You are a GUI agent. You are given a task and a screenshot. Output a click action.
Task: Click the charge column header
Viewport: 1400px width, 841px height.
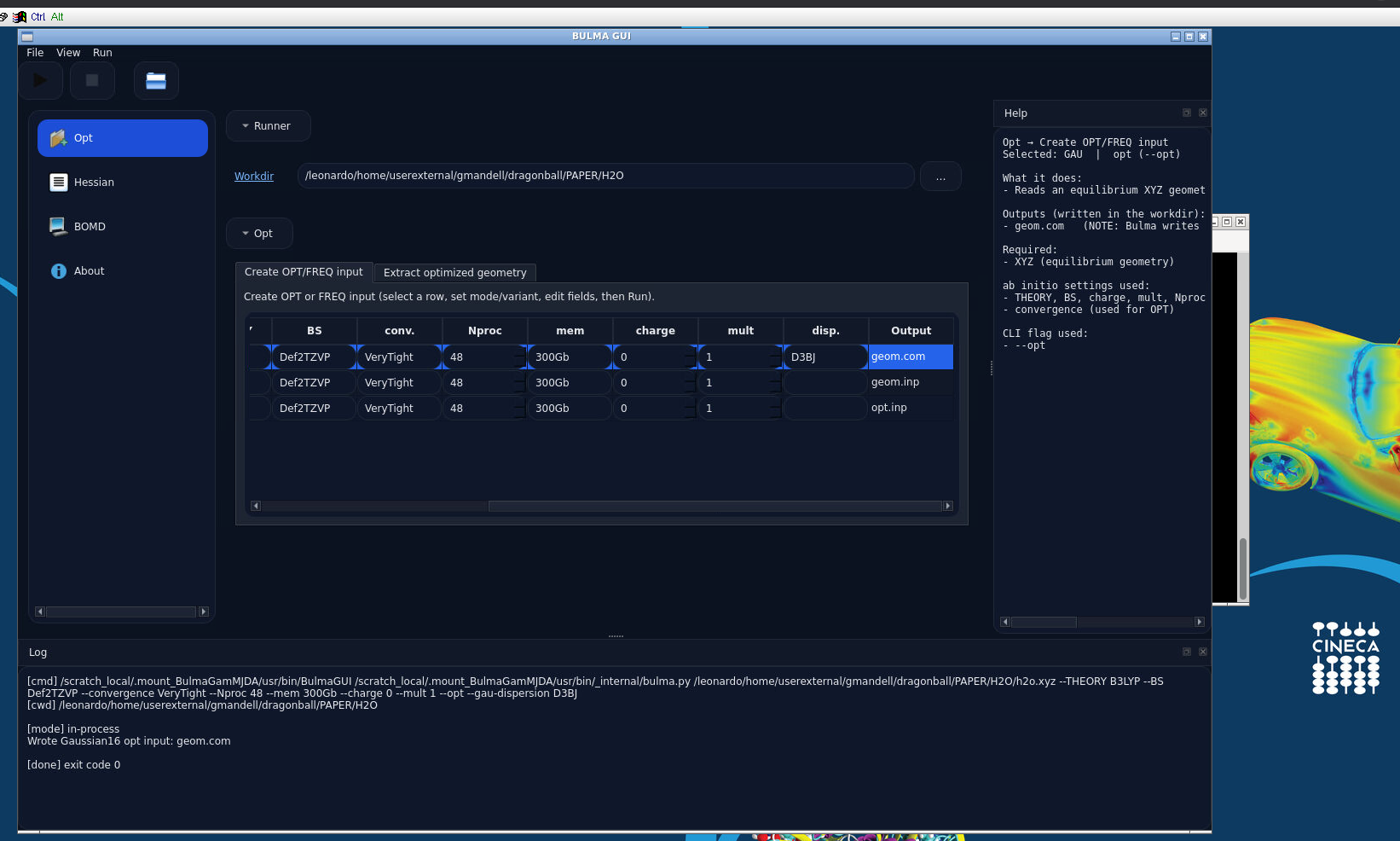tap(656, 331)
